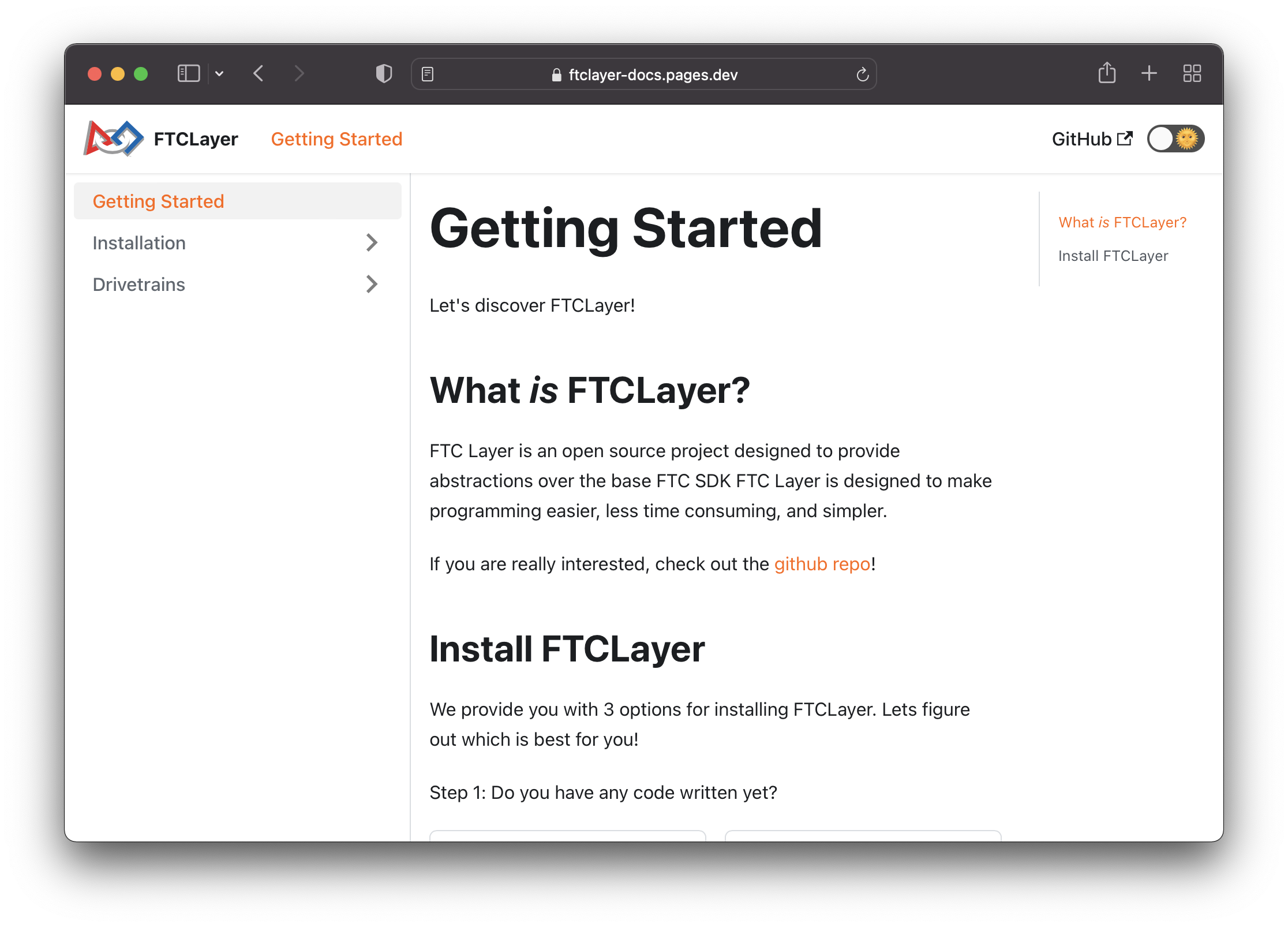Show tab overview with the grid icon
The height and width of the screenshot is (927, 1288).
(x=1192, y=73)
